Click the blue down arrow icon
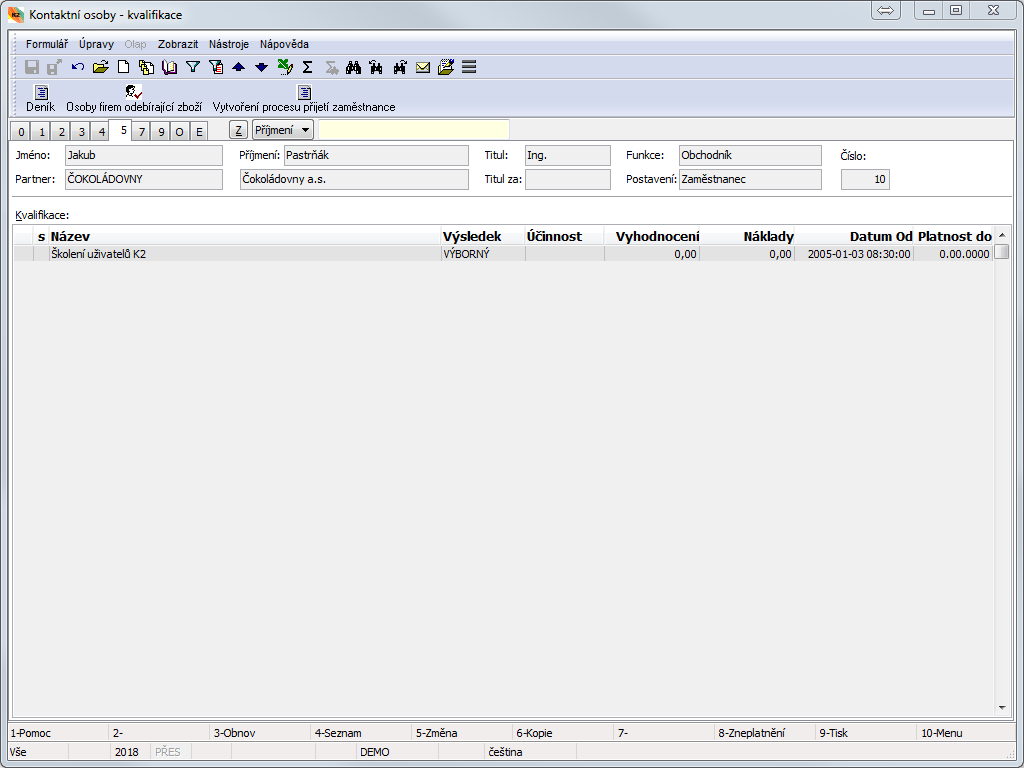Screen dimensions: 1024x768 click(261, 67)
